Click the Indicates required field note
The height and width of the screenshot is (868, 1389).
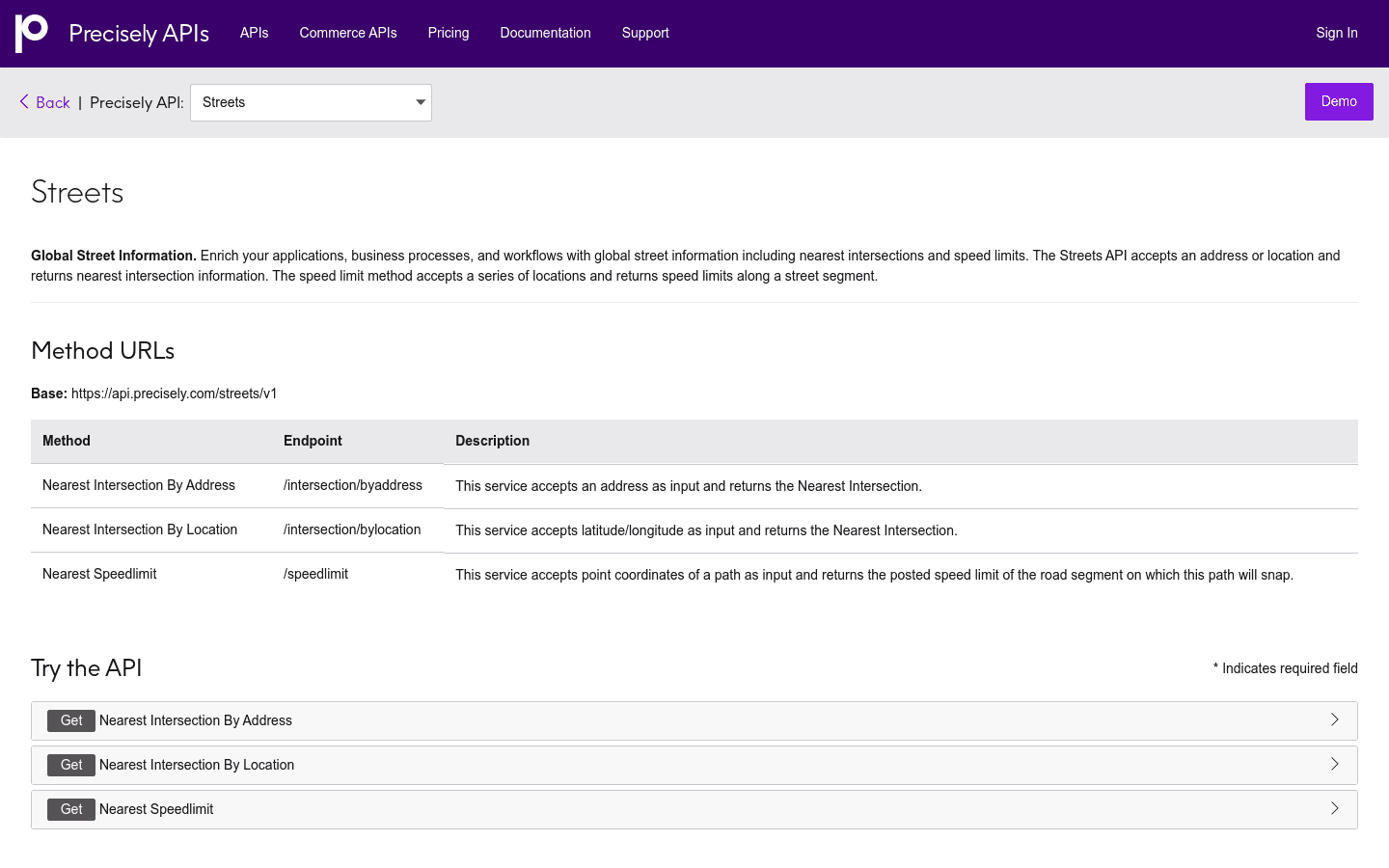tap(1285, 668)
